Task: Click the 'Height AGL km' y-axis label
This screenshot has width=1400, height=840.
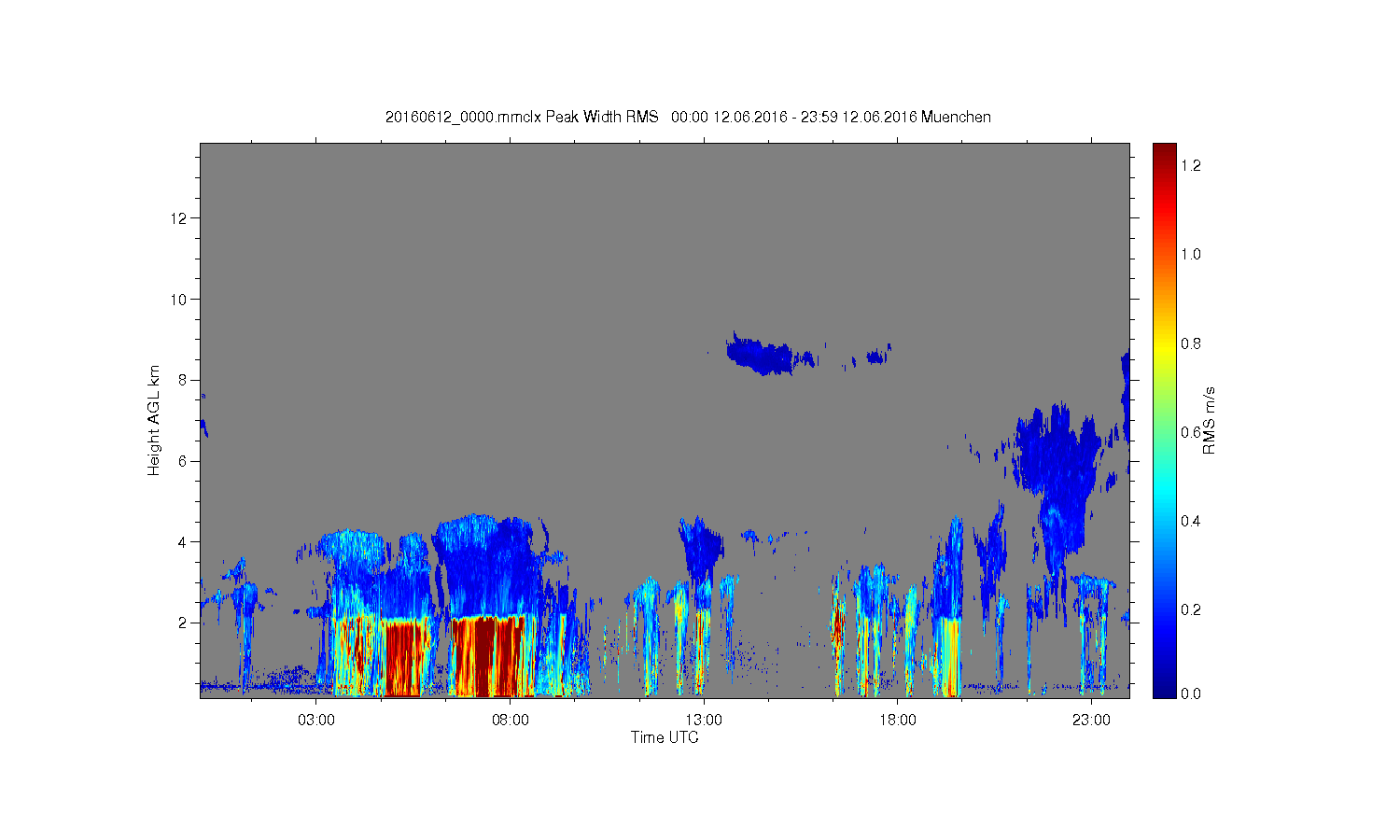Action: click(x=154, y=420)
